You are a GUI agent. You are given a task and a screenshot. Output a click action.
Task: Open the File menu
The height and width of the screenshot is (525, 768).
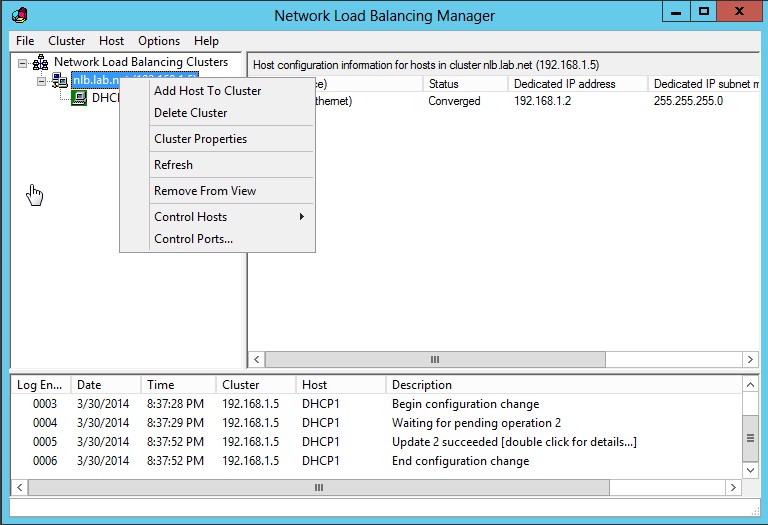coord(25,41)
